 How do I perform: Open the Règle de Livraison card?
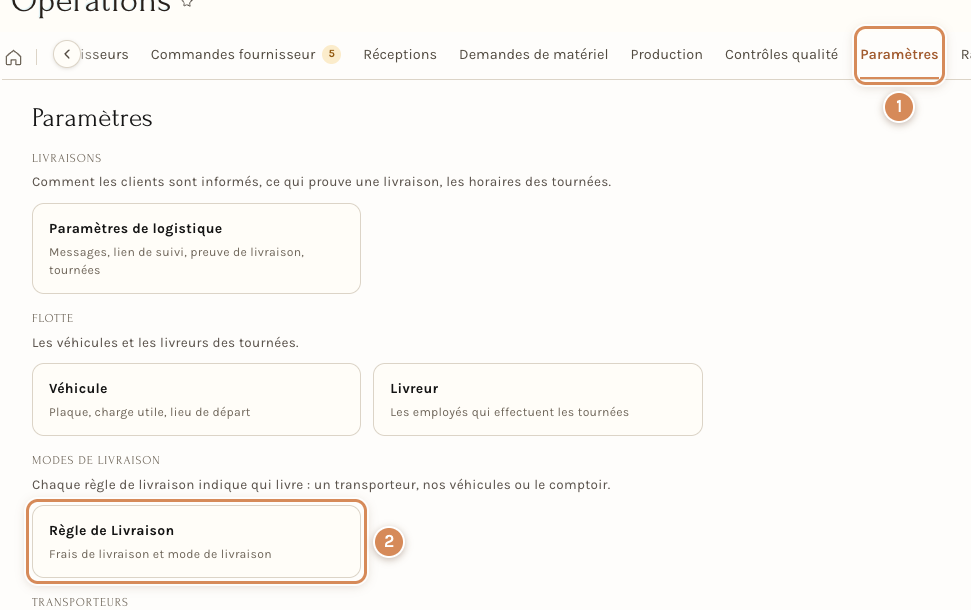coord(196,542)
